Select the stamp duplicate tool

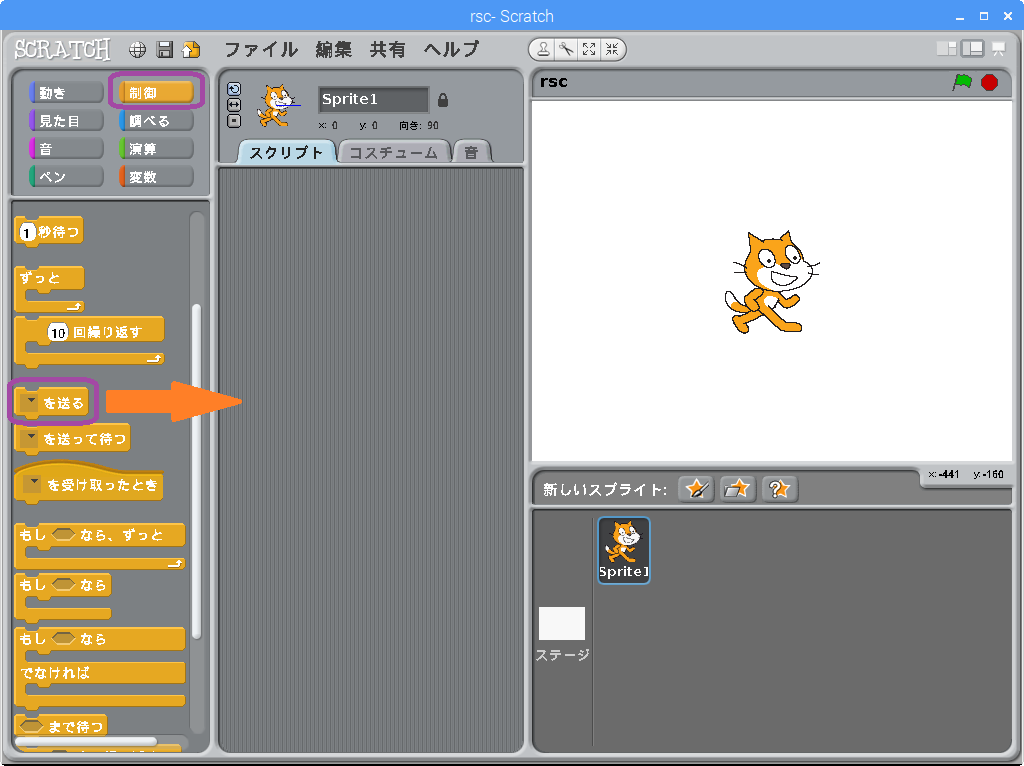point(543,49)
